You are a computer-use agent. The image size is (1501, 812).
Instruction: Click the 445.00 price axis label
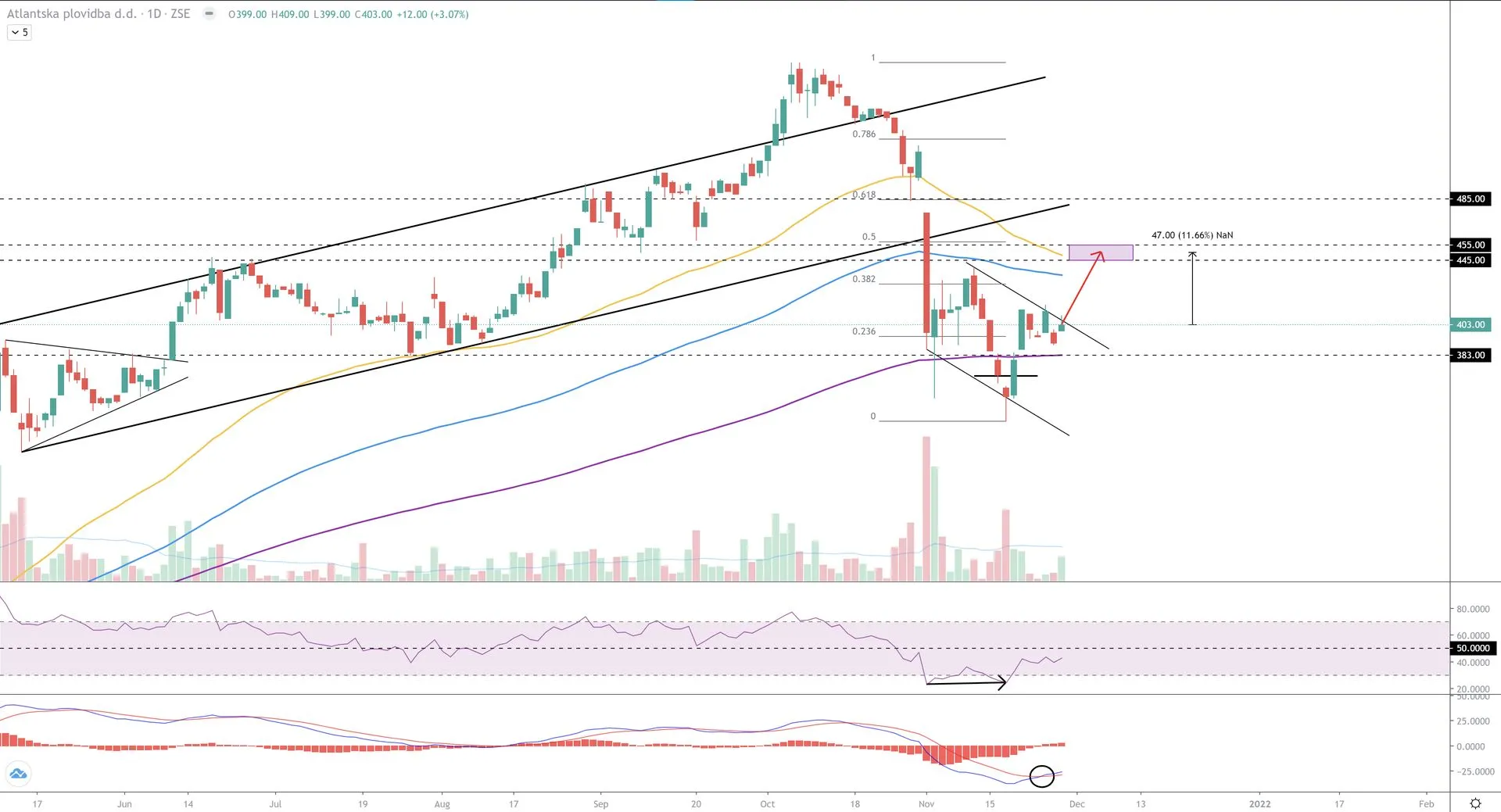[x=1470, y=260]
